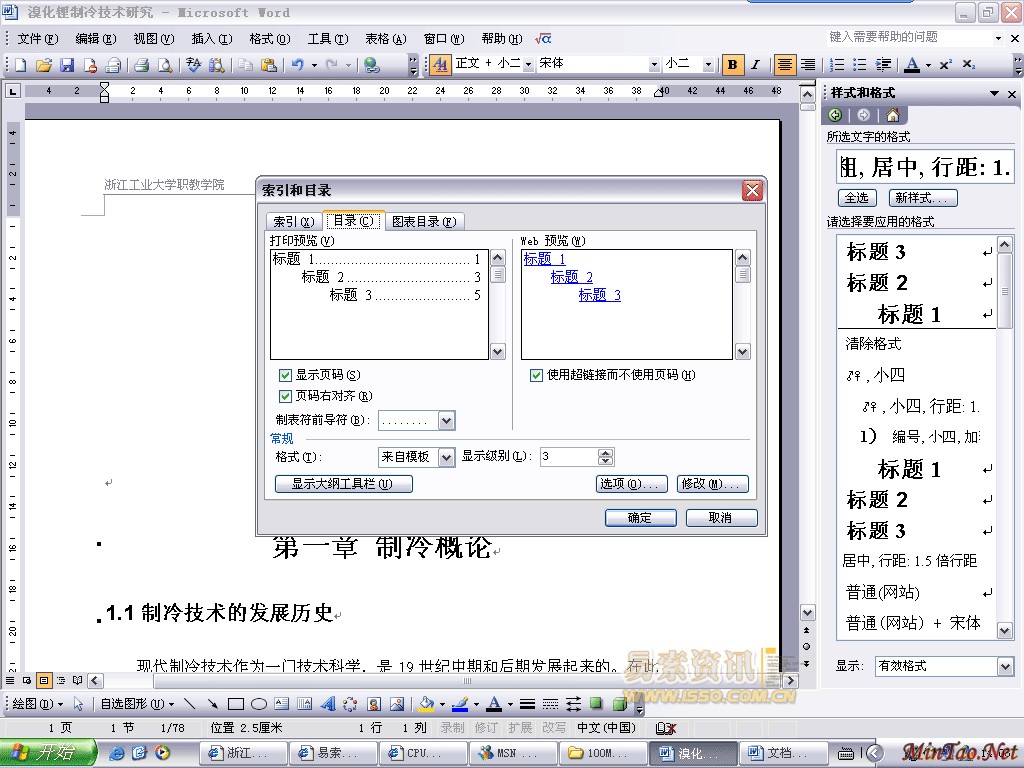This screenshot has width=1024, height=768.
Task: Click the Undo arrow icon
Action: 297,65
